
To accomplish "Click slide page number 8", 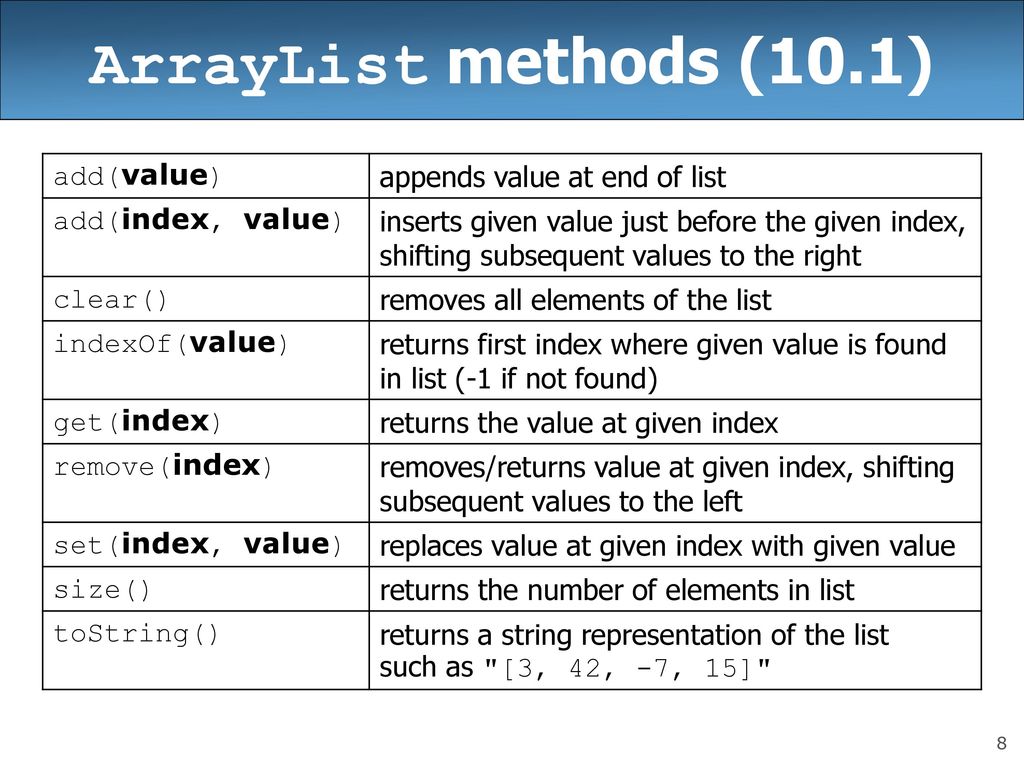I will click(x=1001, y=743).
